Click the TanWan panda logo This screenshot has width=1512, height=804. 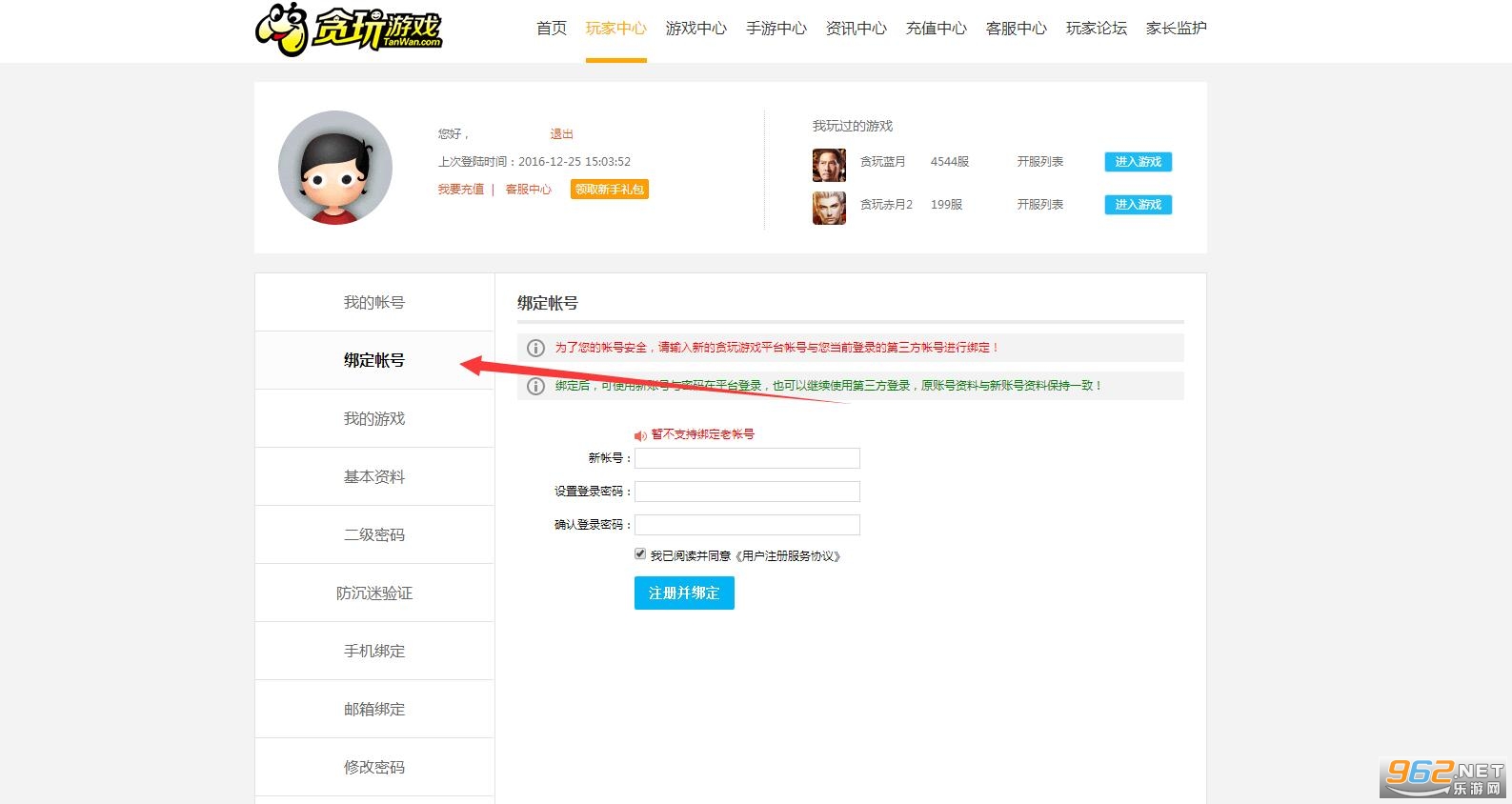pyautogui.click(x=349, y=30)
